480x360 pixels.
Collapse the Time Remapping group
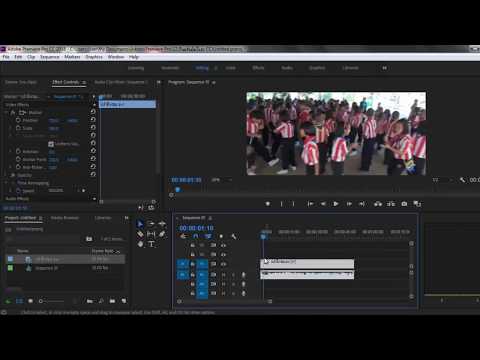(x=6, y=183)
